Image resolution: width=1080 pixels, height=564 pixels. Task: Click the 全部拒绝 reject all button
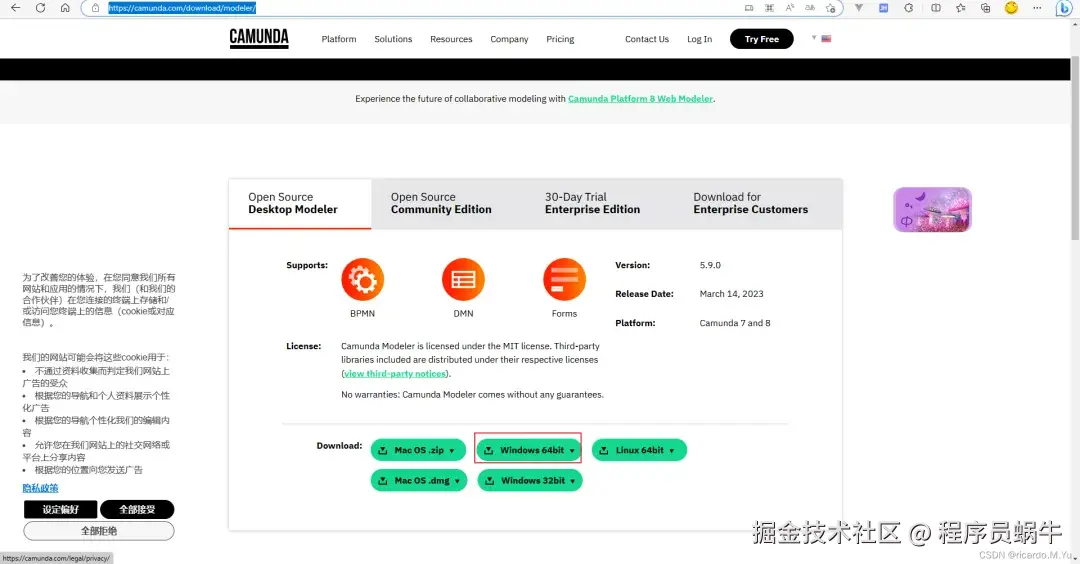(x=98, y=531)
